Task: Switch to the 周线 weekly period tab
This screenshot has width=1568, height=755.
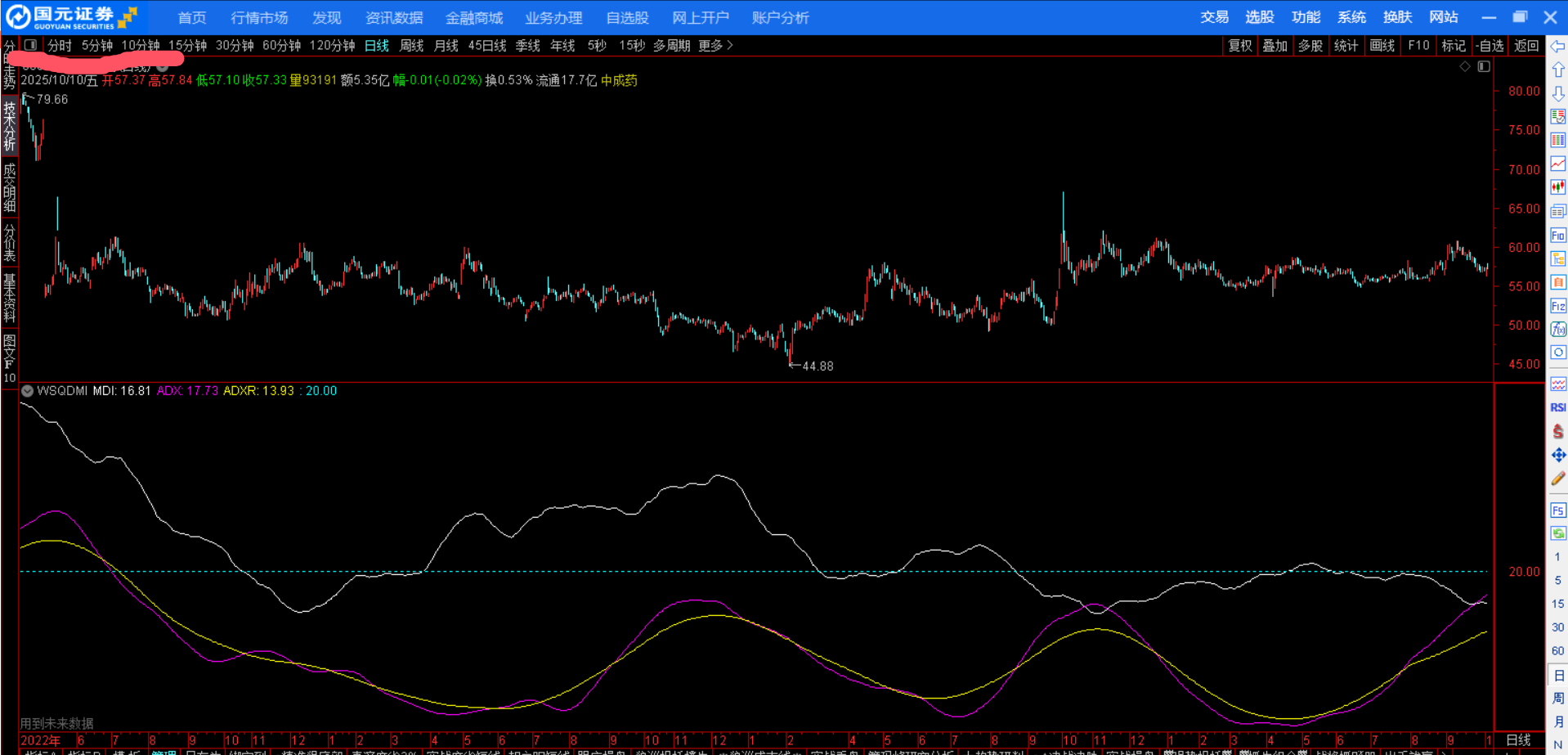Action: click(x=411, y=46)
